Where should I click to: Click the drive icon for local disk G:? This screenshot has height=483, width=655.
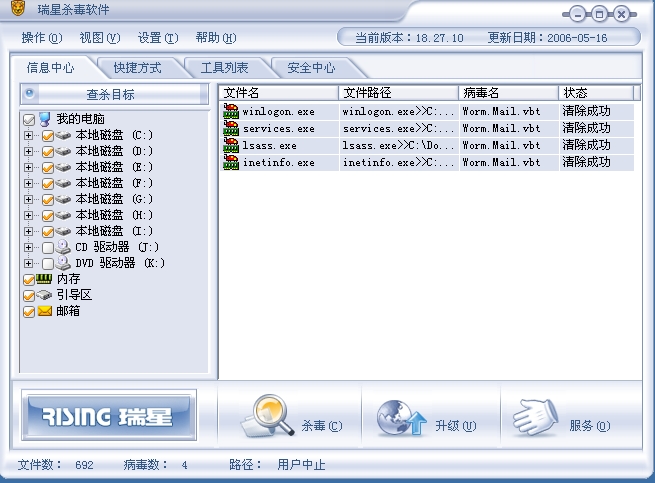[x=63, y=199]
